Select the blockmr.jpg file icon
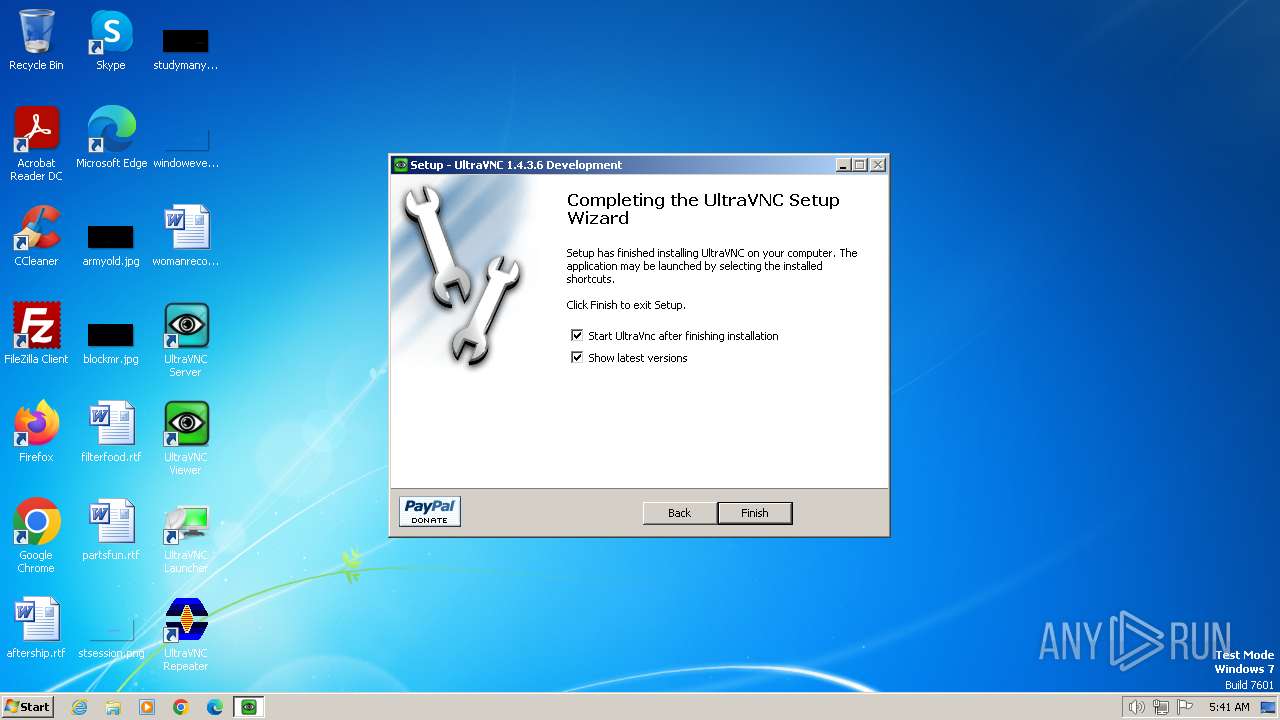The width and height of the screenshot is (1280, 720). 111,342
